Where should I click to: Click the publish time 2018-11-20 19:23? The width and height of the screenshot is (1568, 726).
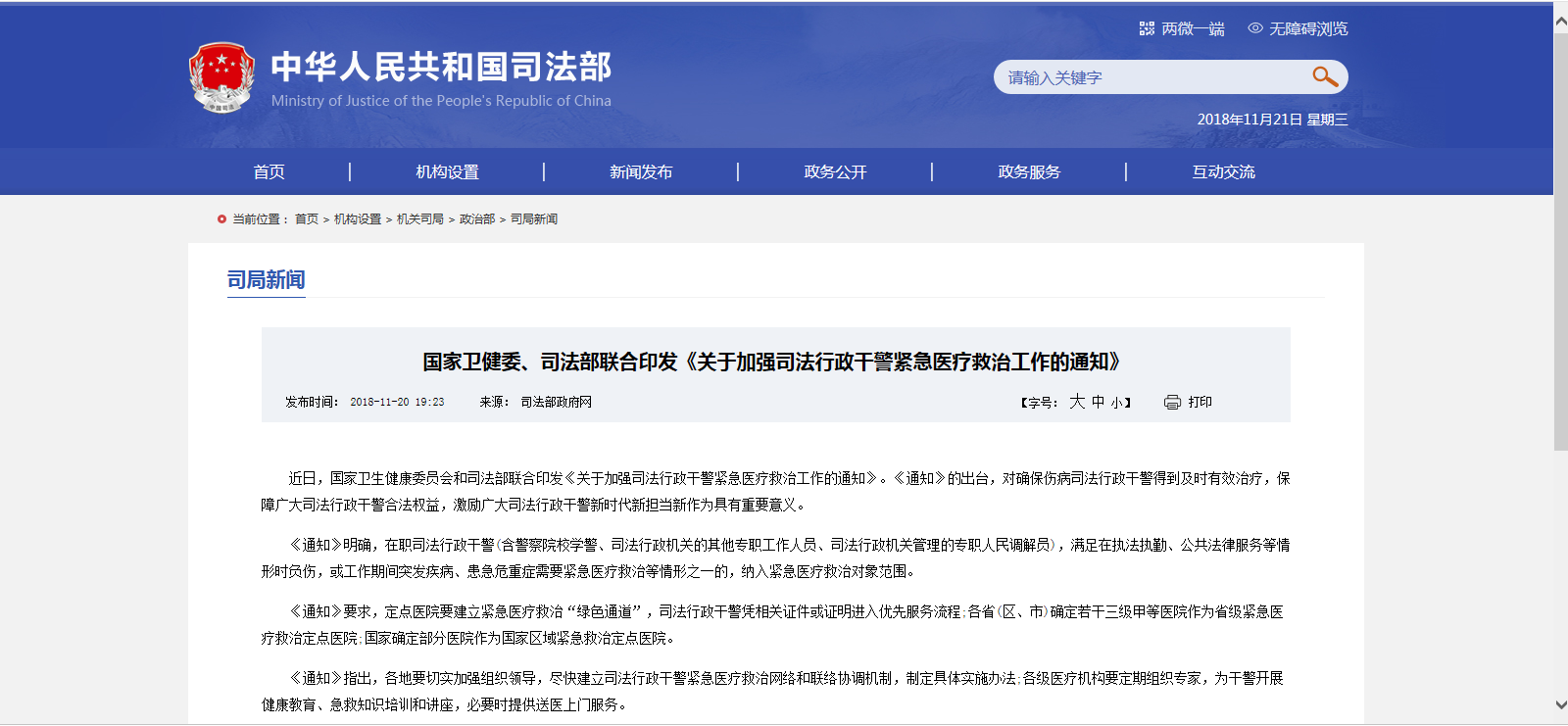[x=397, y=402]
